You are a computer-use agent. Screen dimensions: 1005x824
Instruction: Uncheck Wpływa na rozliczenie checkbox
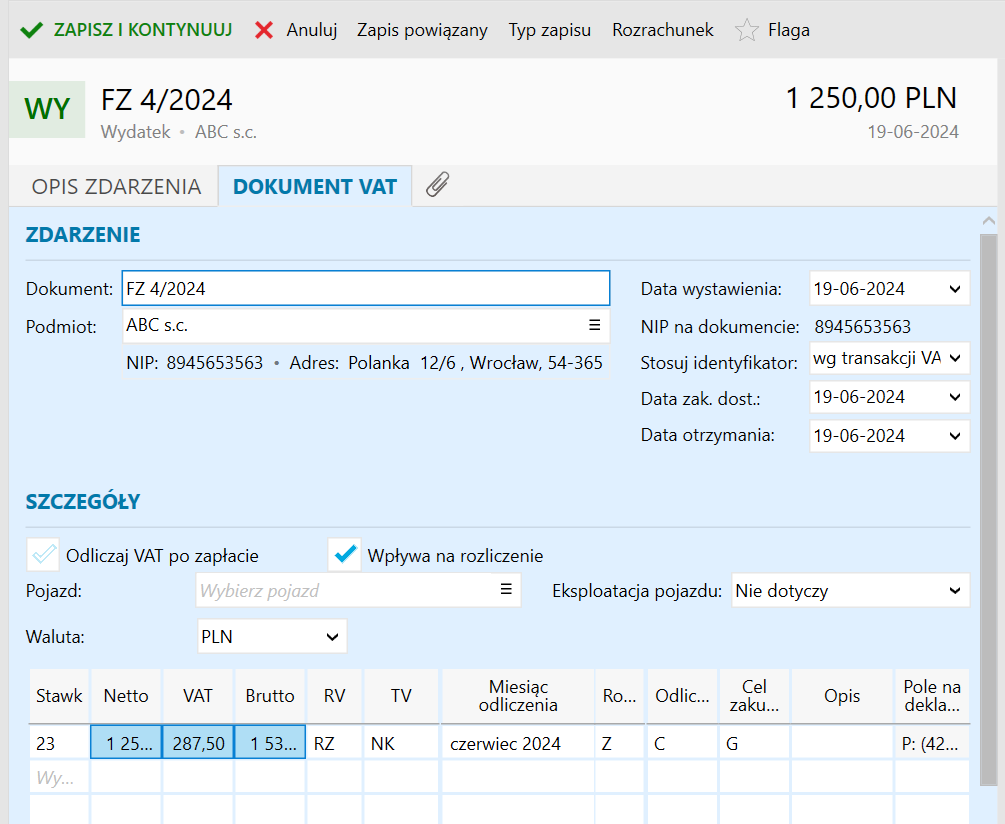346,555
